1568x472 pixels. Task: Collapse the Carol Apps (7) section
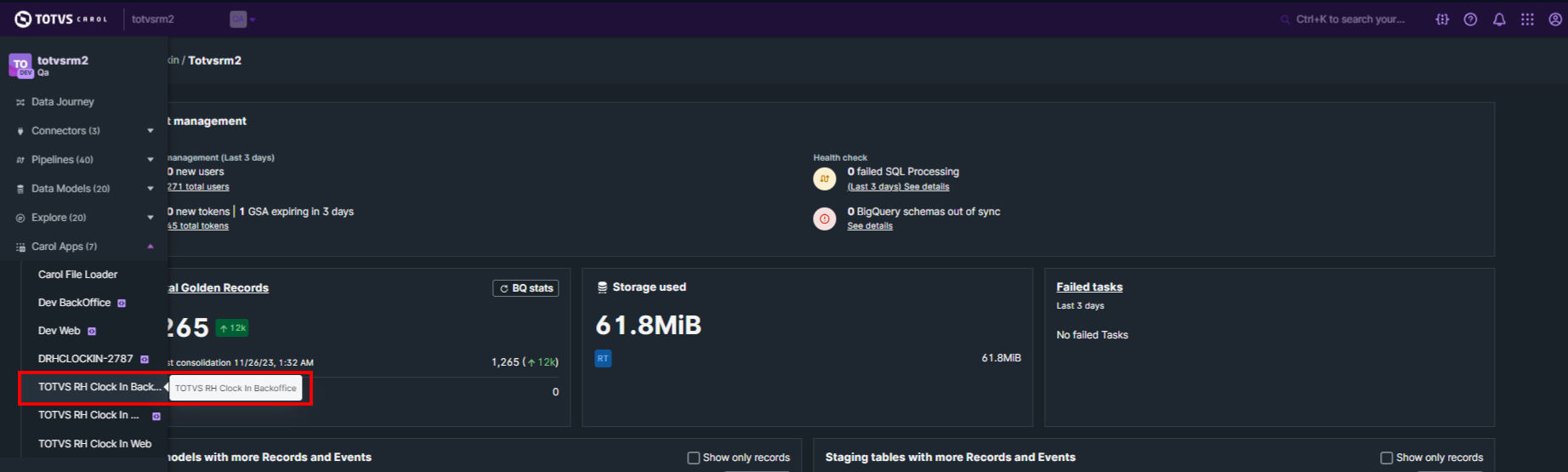click(151, 247)
